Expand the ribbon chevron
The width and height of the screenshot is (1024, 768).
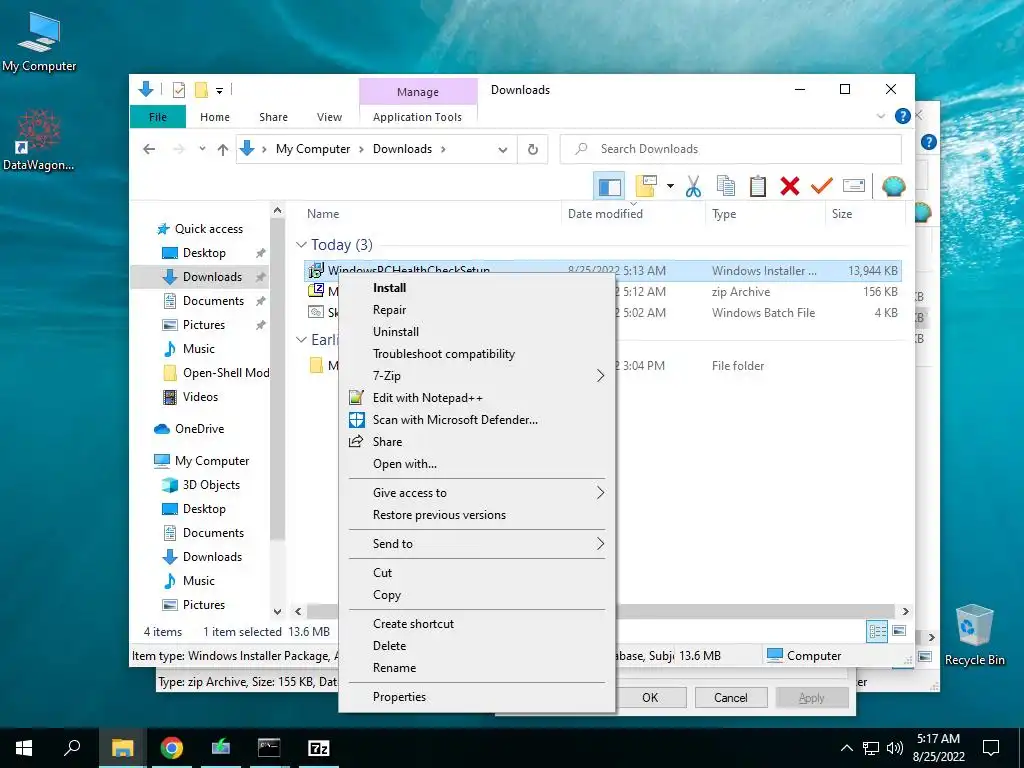(x=881, y=116)
